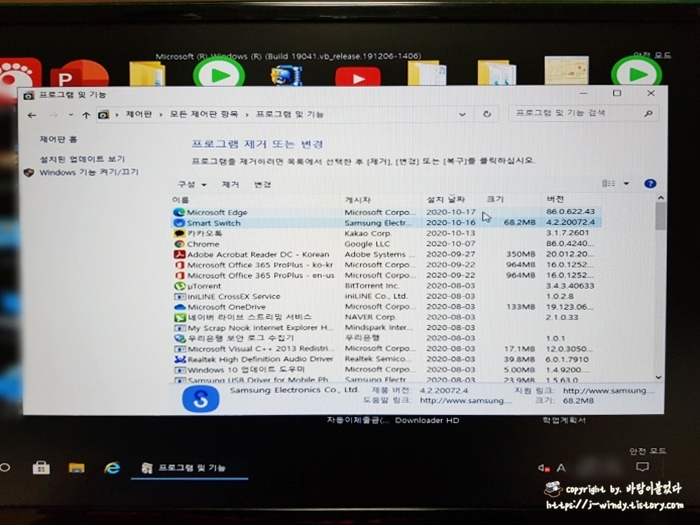Go back with the back arrow

coord(32,115)
